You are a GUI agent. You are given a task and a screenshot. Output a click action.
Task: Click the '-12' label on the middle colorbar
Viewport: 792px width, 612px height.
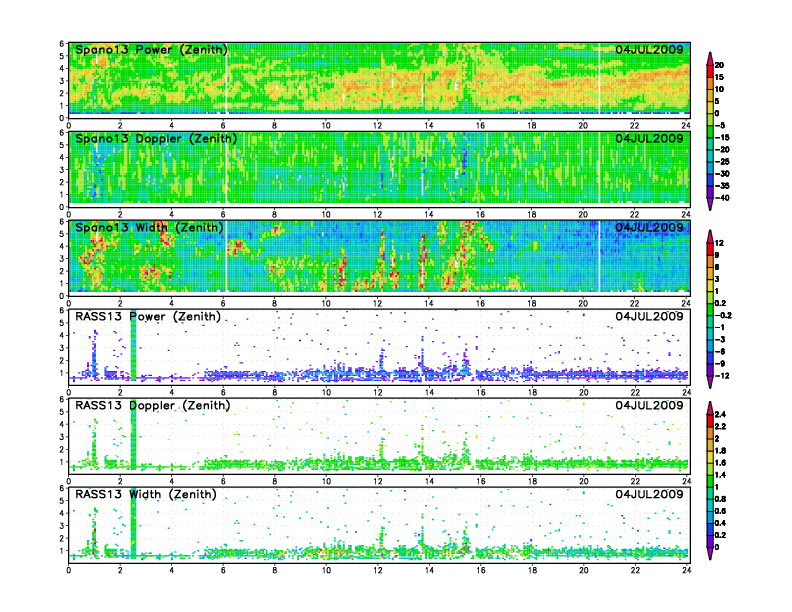click(722, 376)
